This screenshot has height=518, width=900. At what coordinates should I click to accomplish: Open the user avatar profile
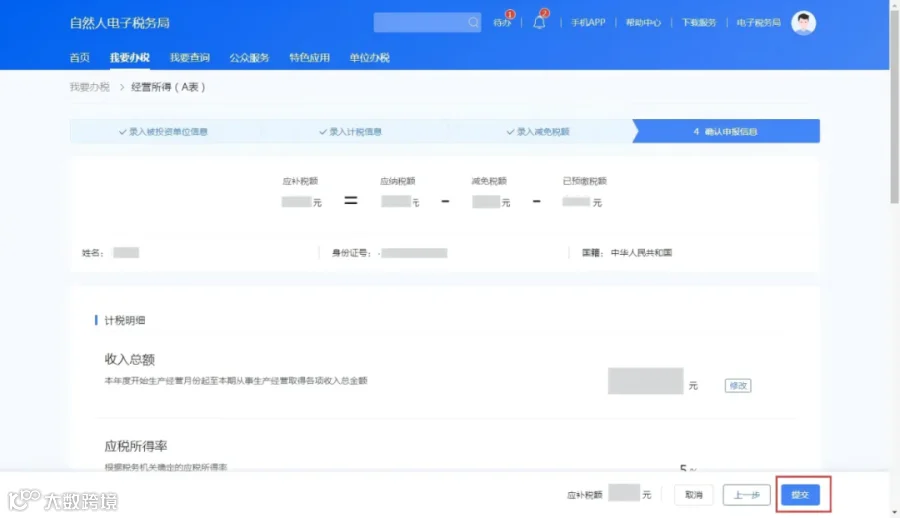[x=803, y=23]
